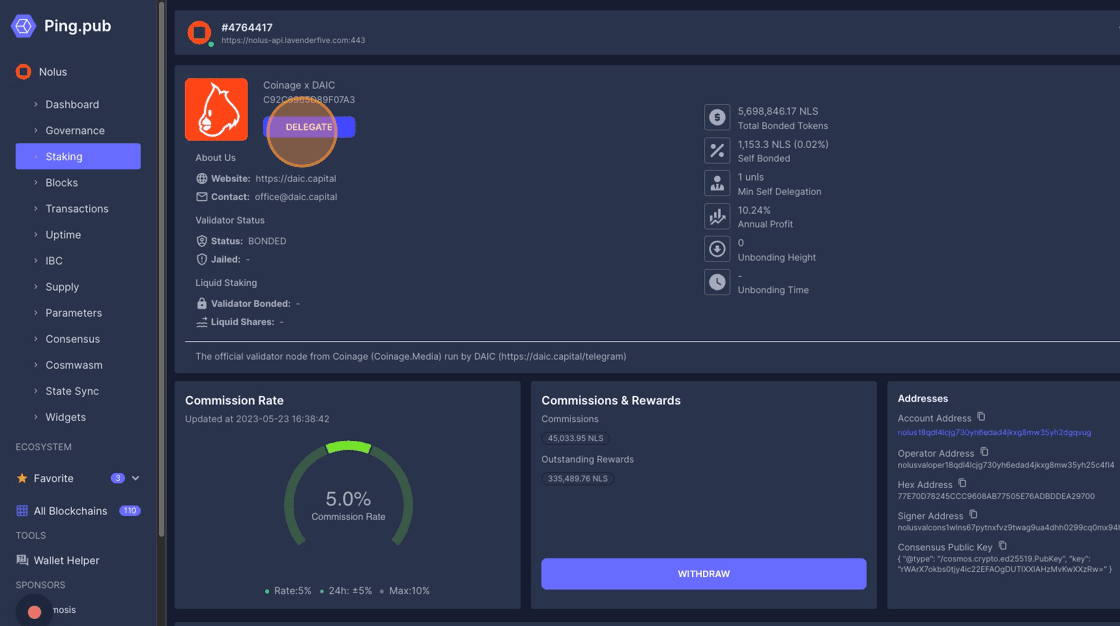Image resolution: width=1120 pixels, height=626 pixels.
Task: Open All Blockchains list
Action: coord(70,511)
